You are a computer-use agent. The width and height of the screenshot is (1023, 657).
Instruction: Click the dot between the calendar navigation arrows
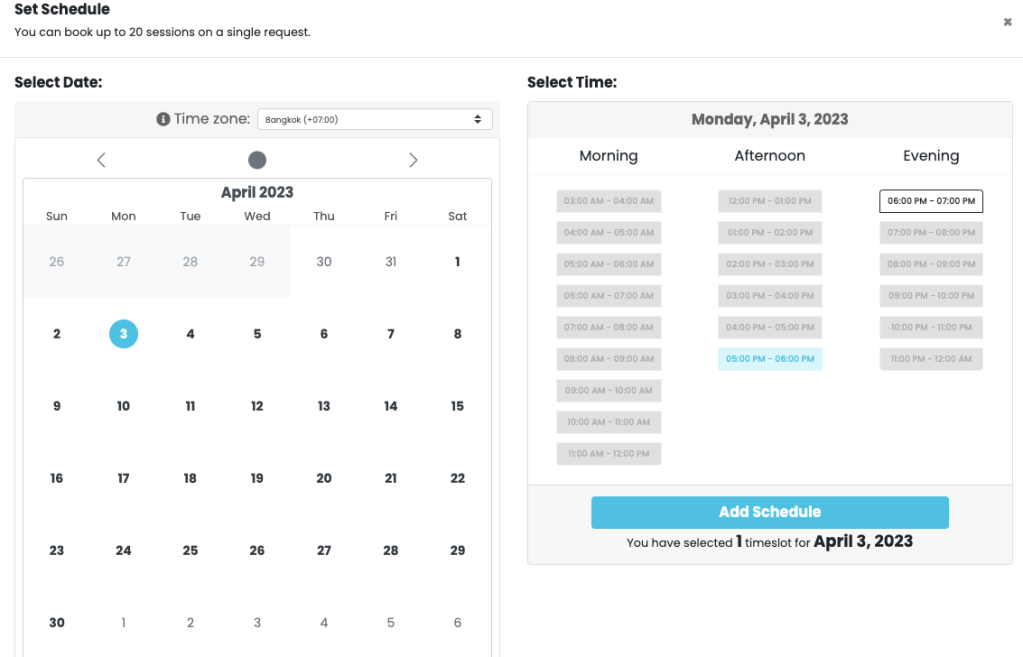pos(256,159)
